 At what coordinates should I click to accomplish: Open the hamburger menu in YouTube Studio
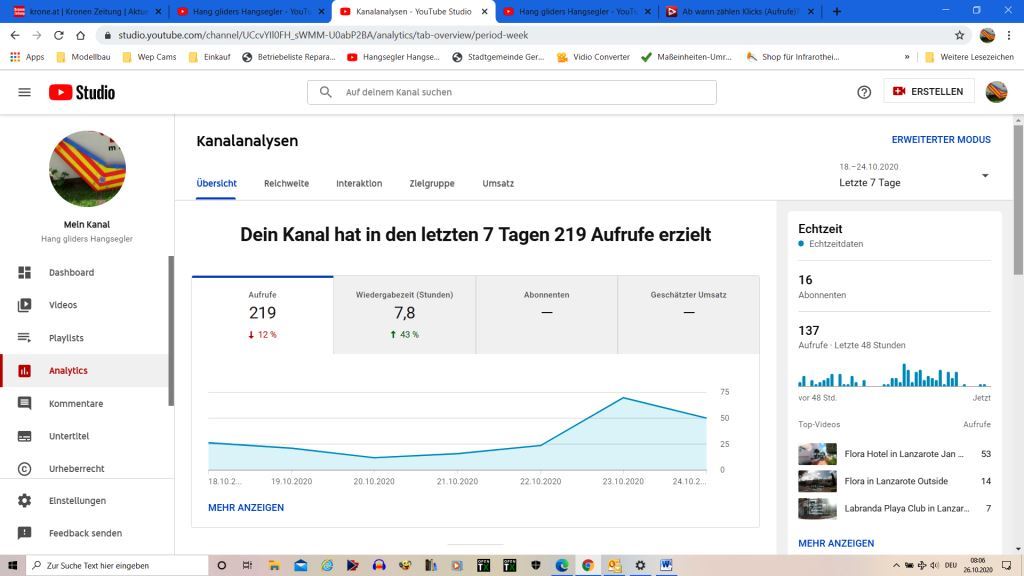pos(24,92)
